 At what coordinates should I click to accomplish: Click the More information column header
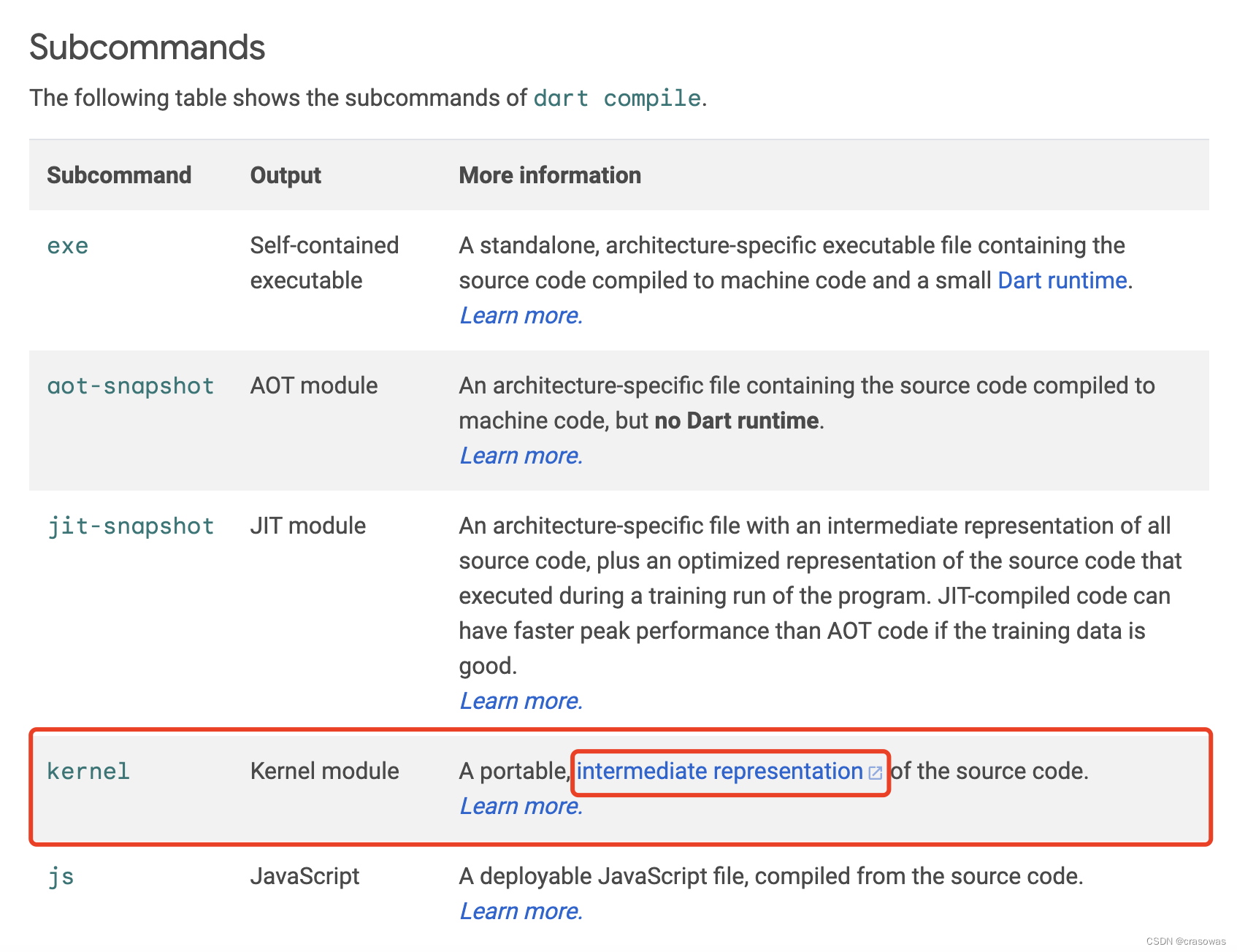(x=550, y=175)
